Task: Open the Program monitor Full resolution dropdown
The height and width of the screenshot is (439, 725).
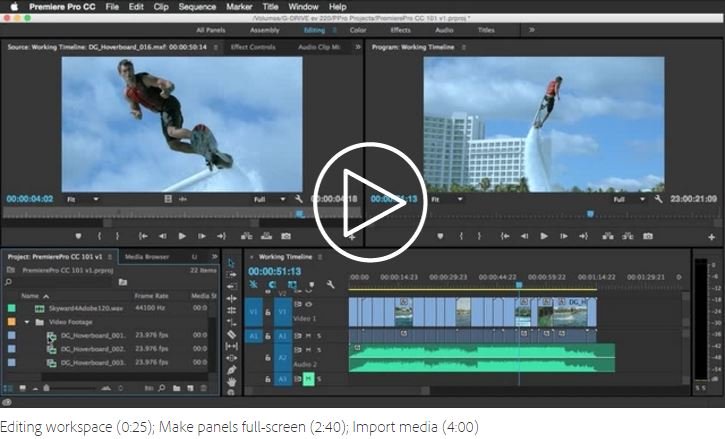Action: tap(629, 199)
